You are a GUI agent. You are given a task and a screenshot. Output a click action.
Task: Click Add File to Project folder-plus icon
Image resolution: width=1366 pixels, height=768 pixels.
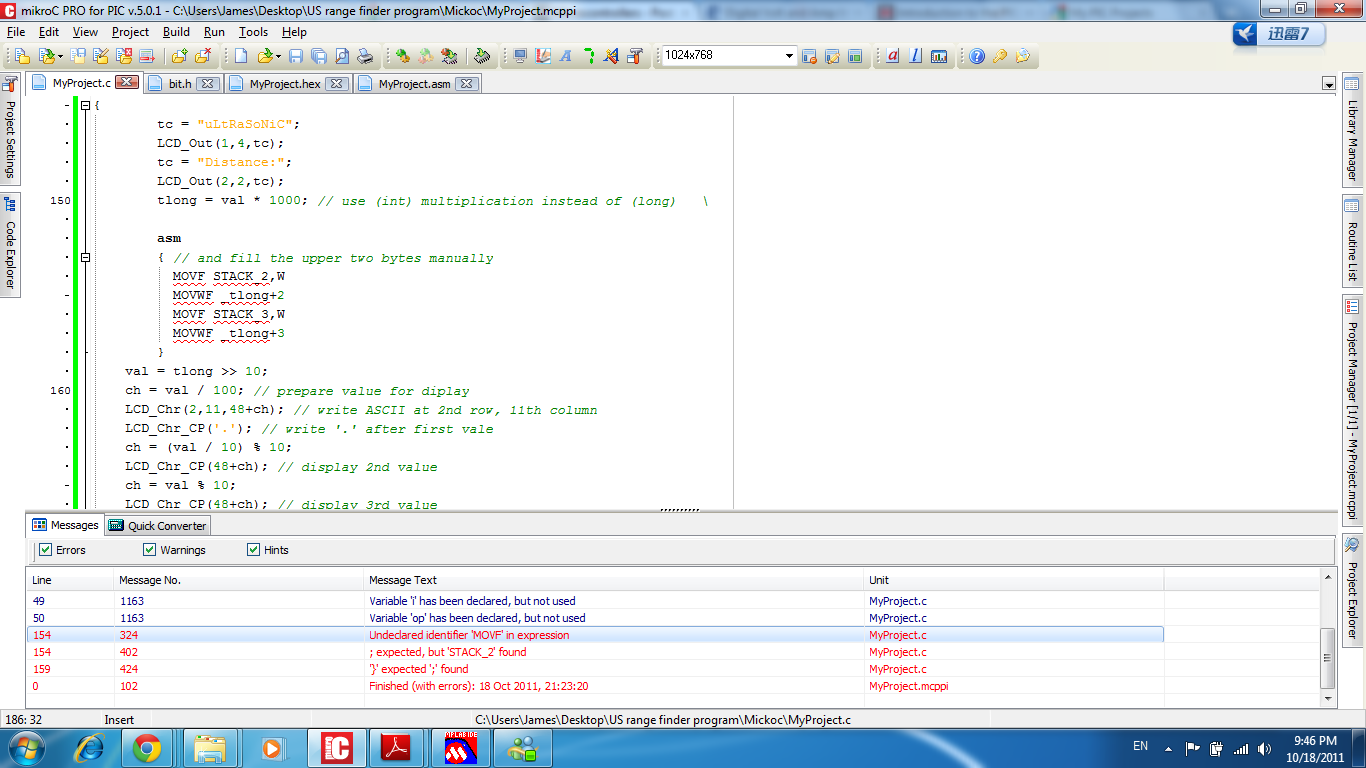pyautogui.click(x=179, y=56)
